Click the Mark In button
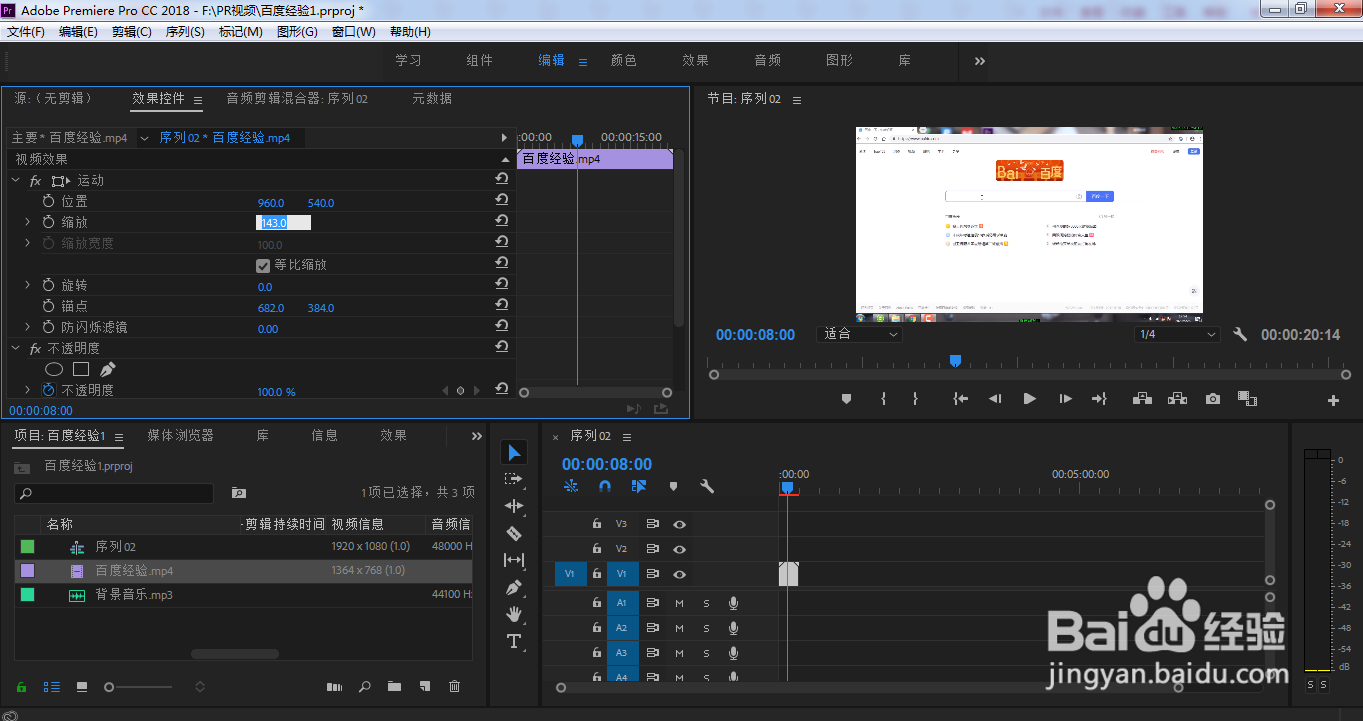The image size is (1363, 721). point(884,398)
